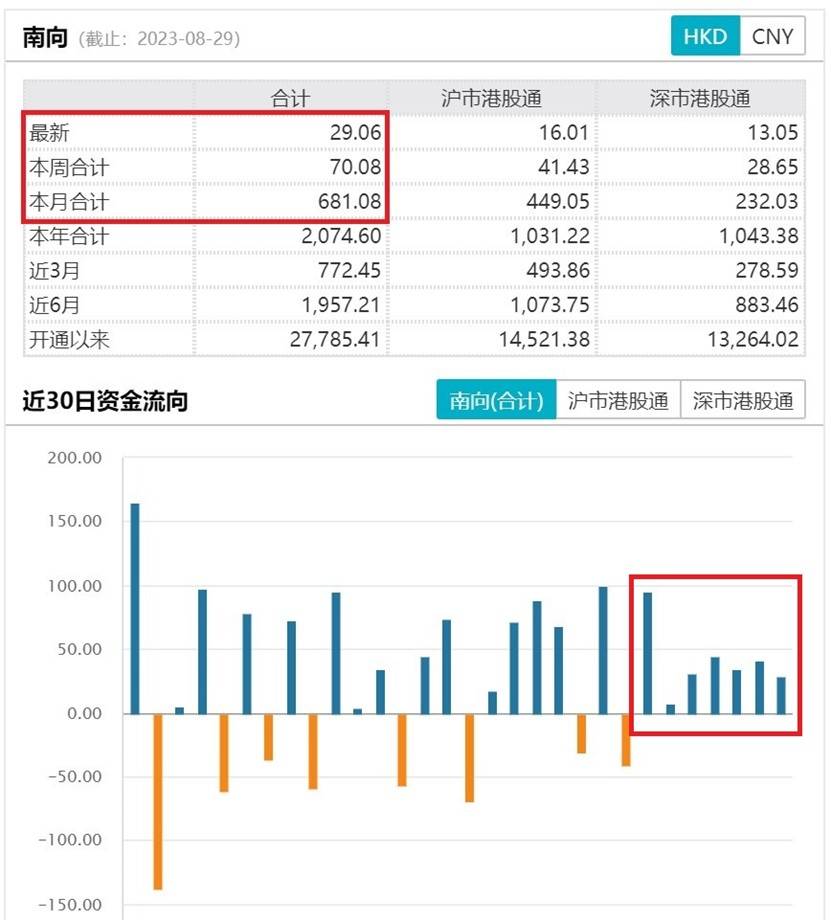The height and width of the screenshot is (920, 831).
Task: Click the 深市港股通 table column header
Action: point(700,98)
